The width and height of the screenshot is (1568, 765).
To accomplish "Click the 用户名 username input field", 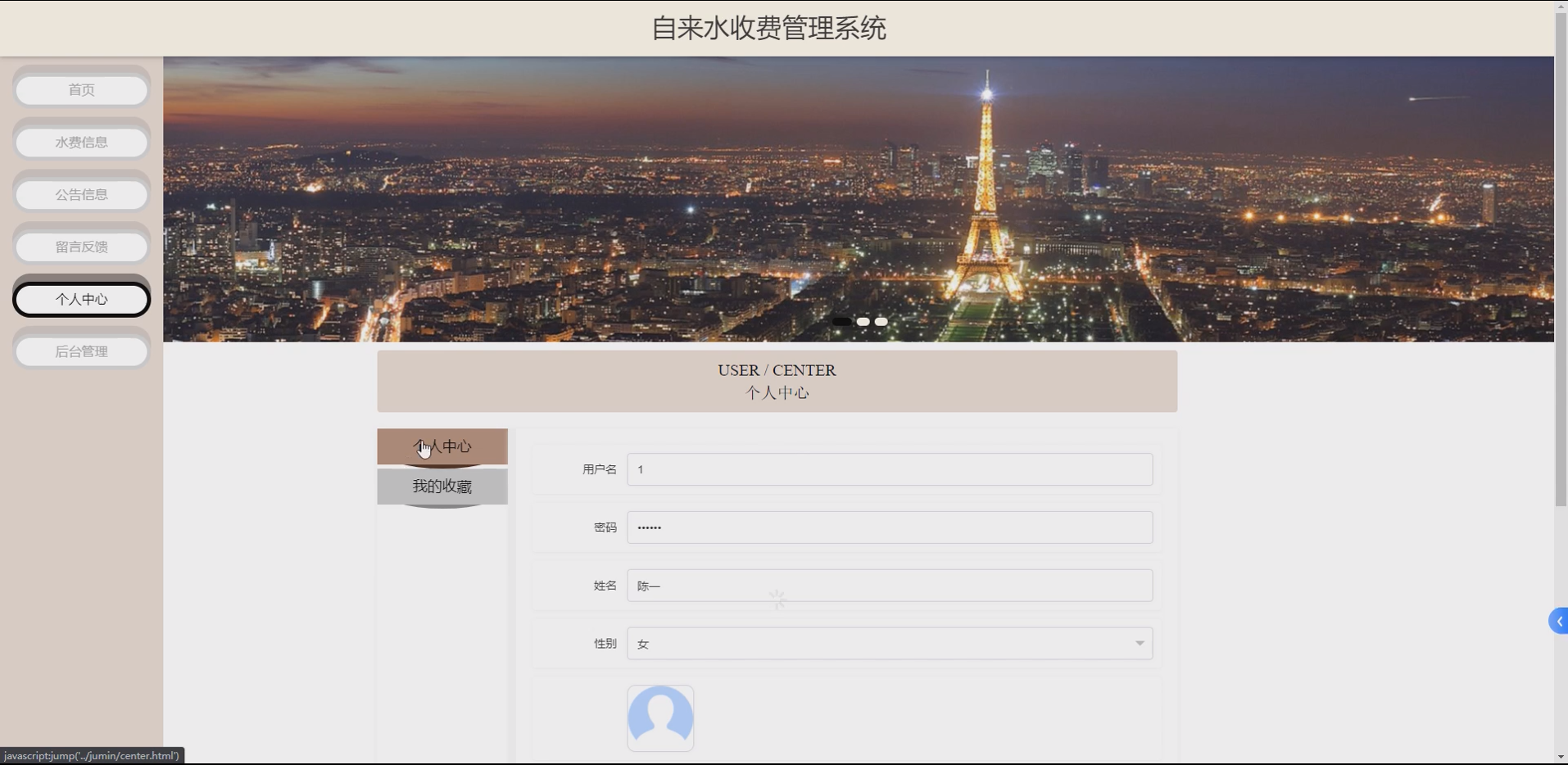I will [887, 469].
